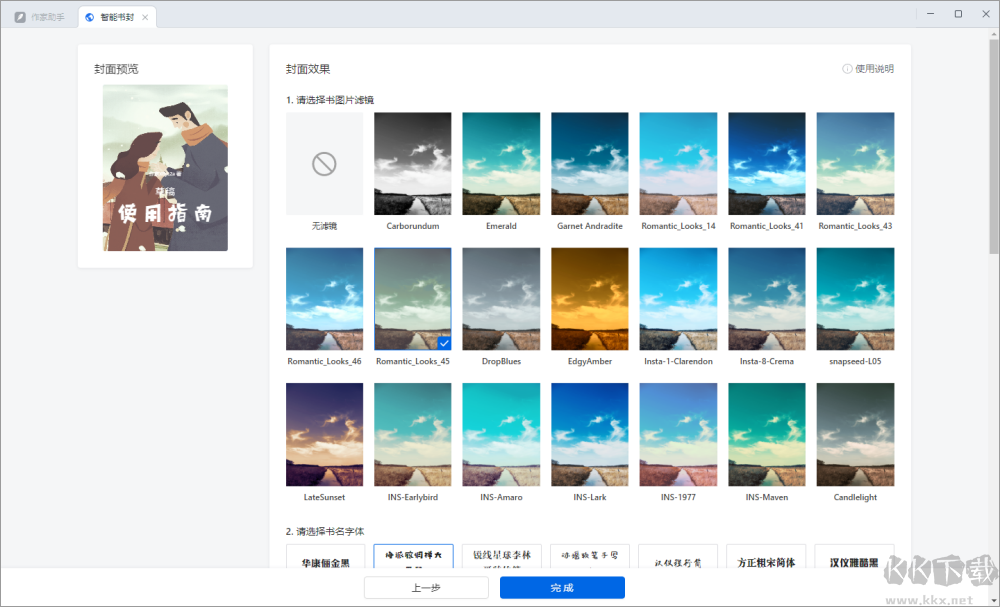
Task: Apply the INS-Lark filter
Action: click(589, 433)
